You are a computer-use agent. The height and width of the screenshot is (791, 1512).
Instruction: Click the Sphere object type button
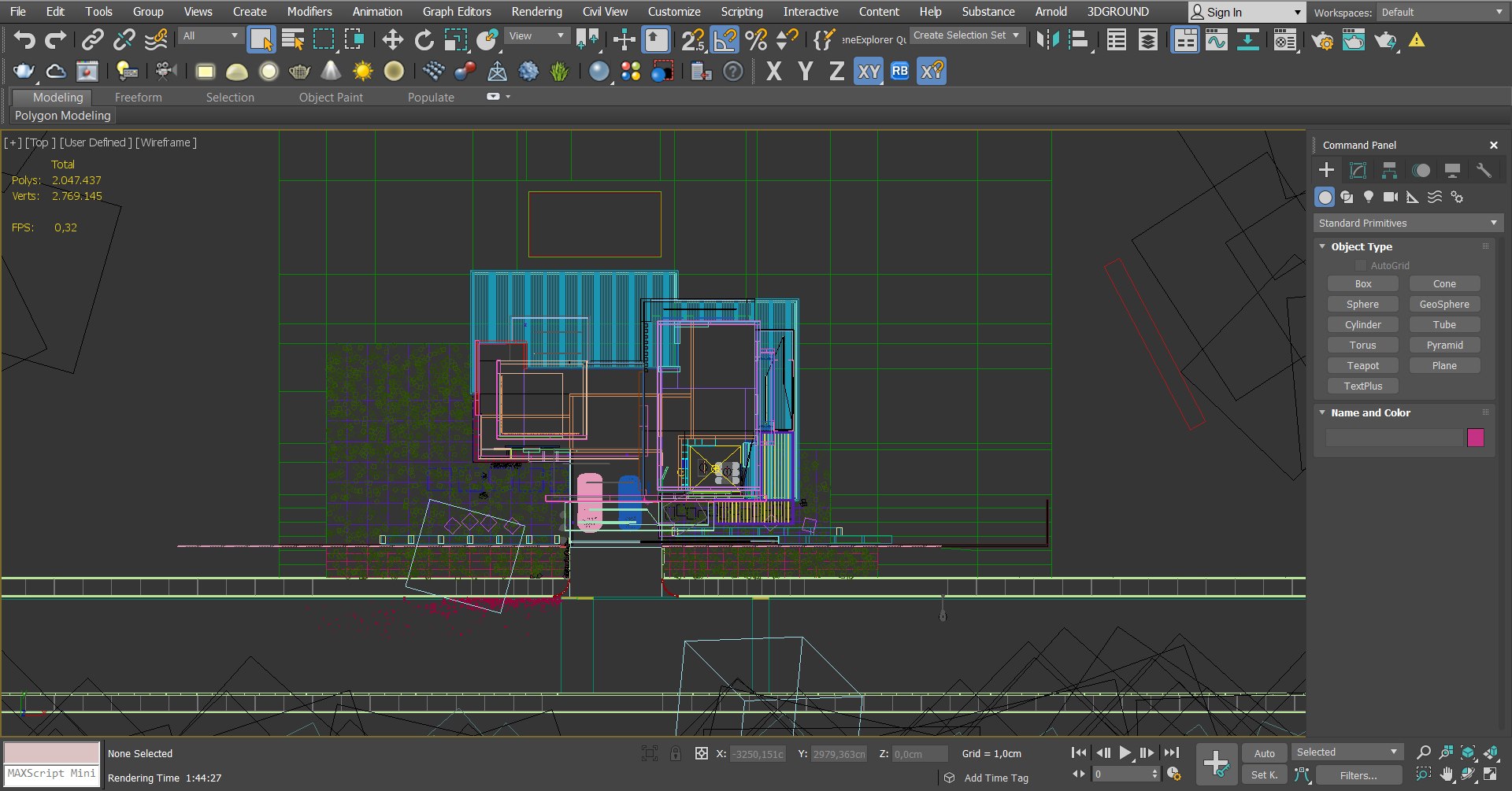(x=1362, y=305)
